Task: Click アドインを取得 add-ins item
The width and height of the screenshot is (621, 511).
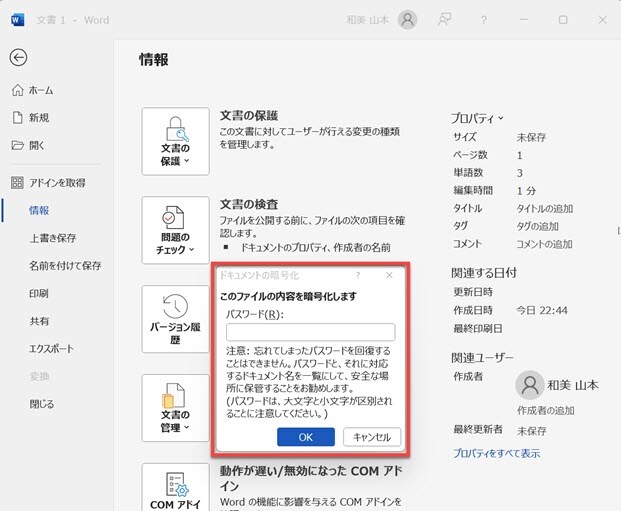Action: [x=56, y=183]
